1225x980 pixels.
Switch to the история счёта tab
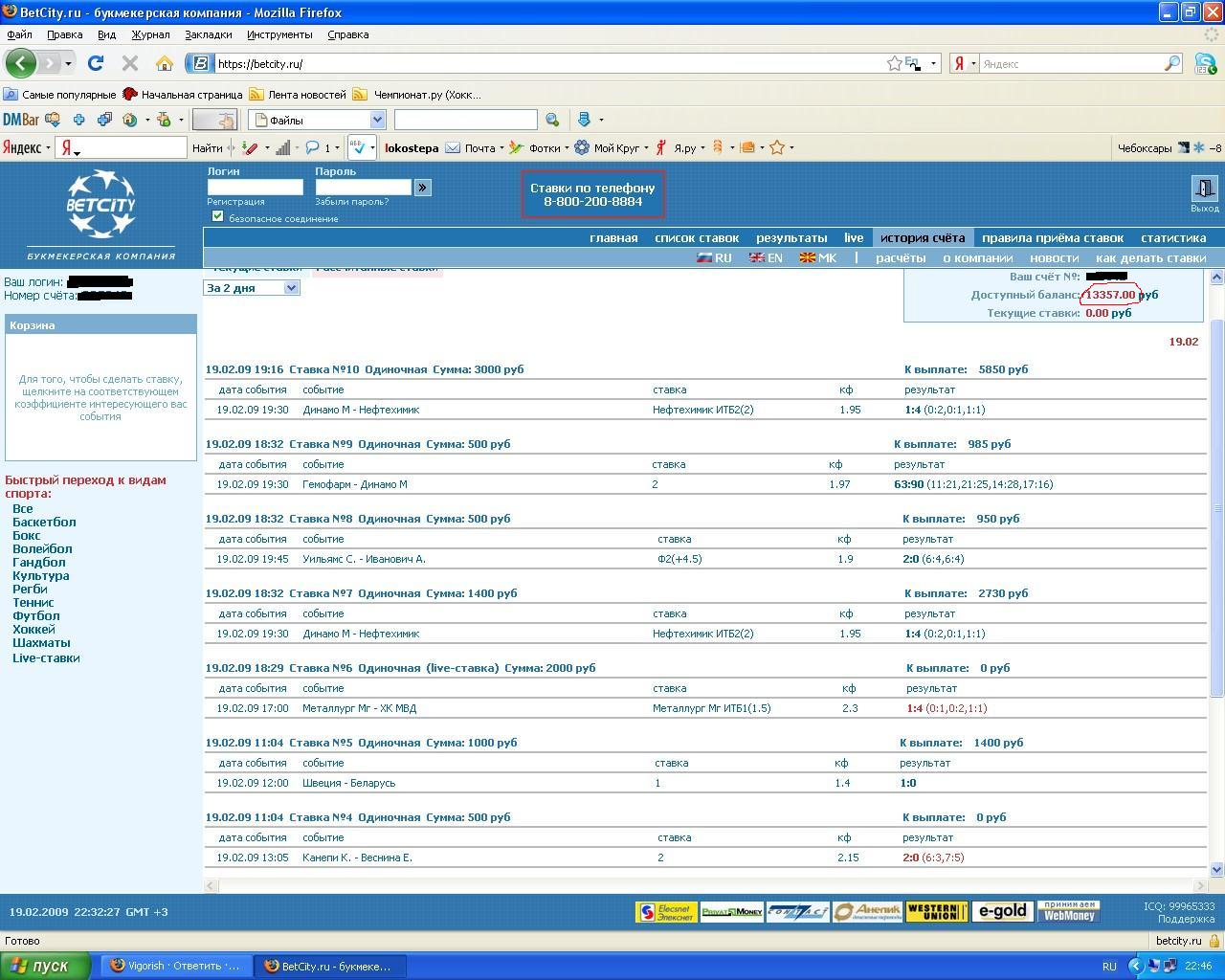[x=922, y=237]
